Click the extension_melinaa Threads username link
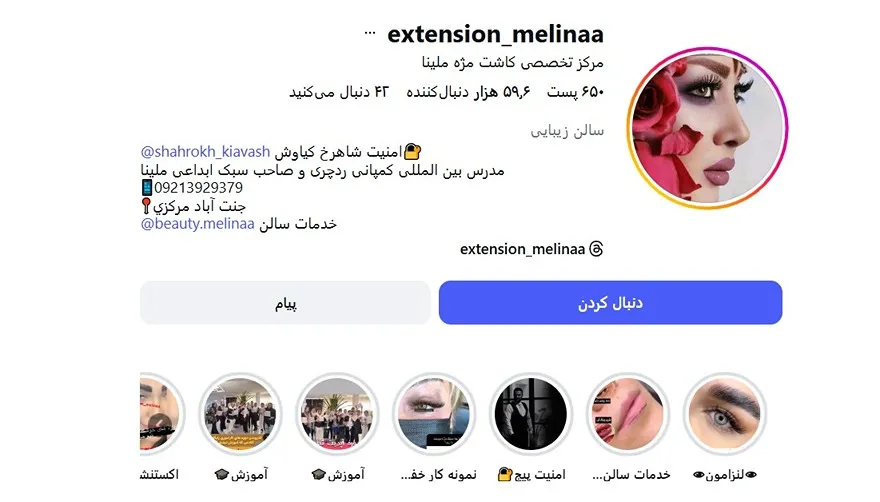This screenshot has height=502, width=880. point(522,249)
